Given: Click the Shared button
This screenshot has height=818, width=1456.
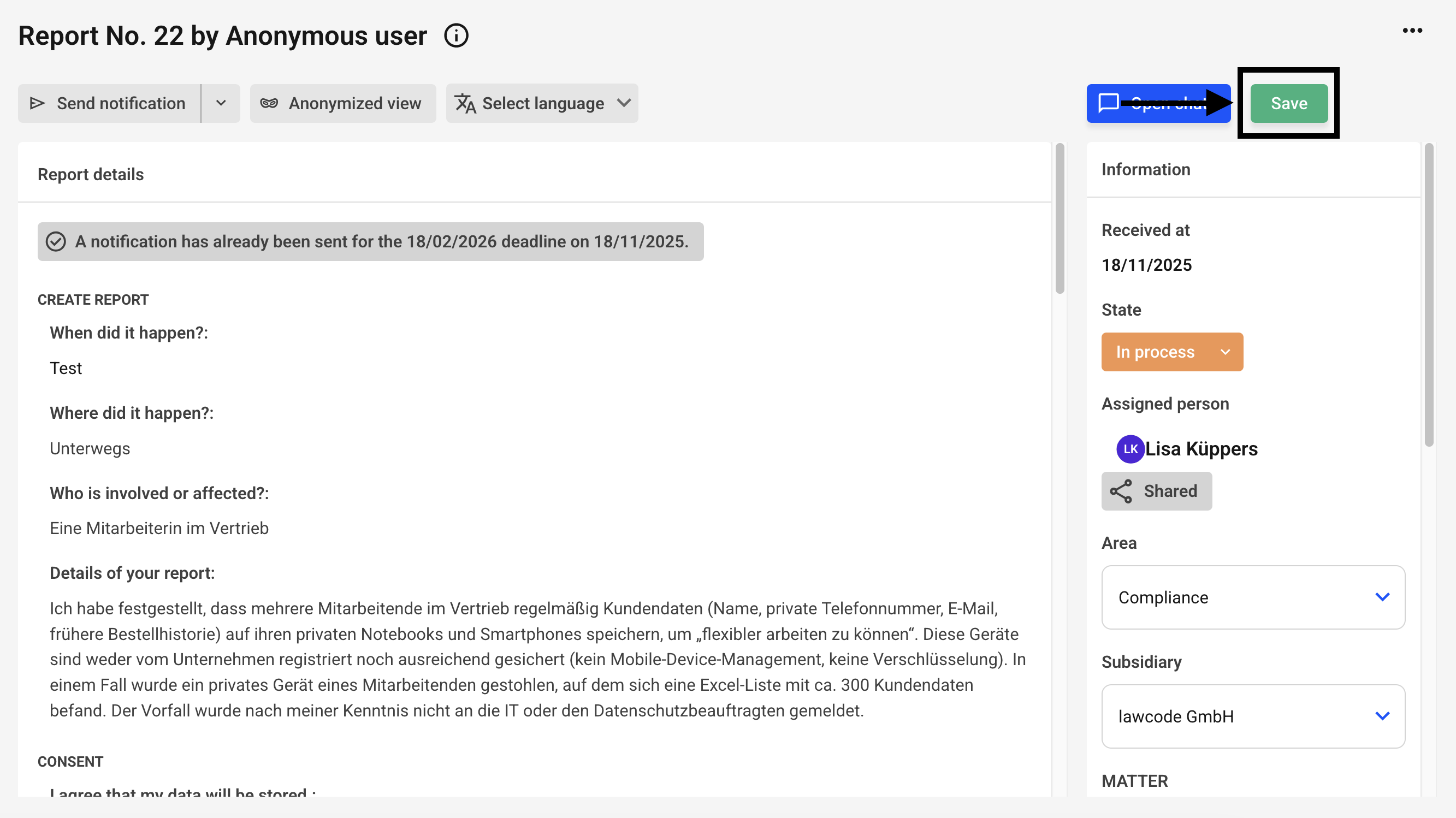Looking at the screenshot, I should tap(1156, 491).
